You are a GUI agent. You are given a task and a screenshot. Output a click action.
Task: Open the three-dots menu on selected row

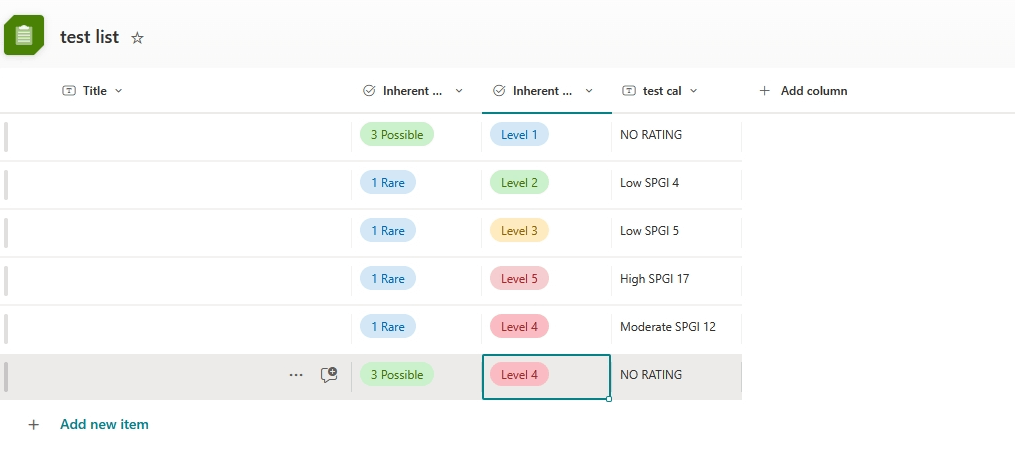click(x=296, y=375)
